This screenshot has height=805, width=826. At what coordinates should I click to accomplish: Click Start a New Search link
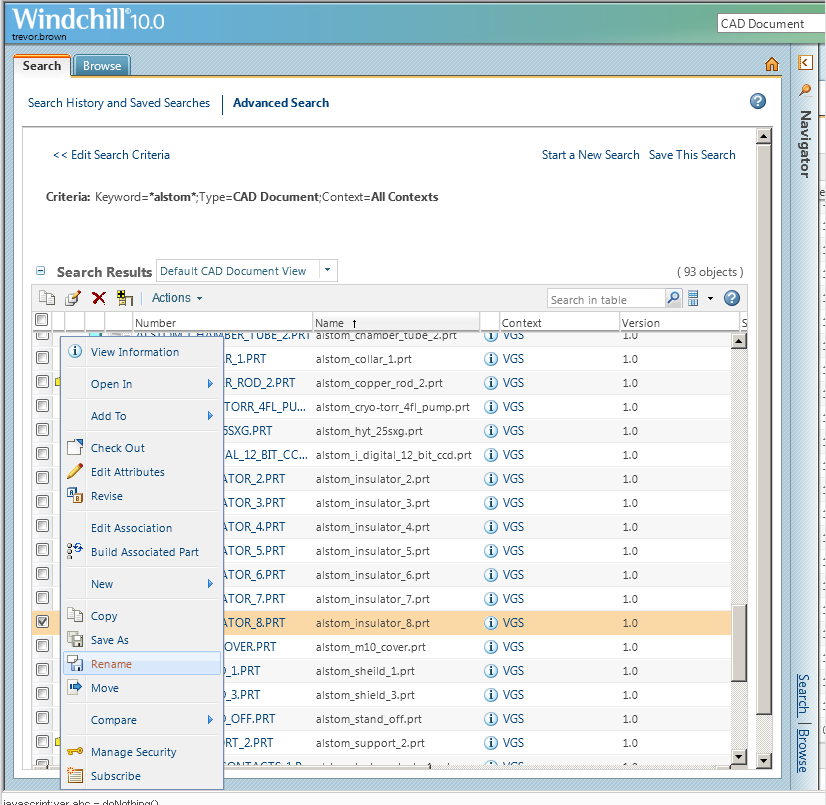tap(590, 155)
